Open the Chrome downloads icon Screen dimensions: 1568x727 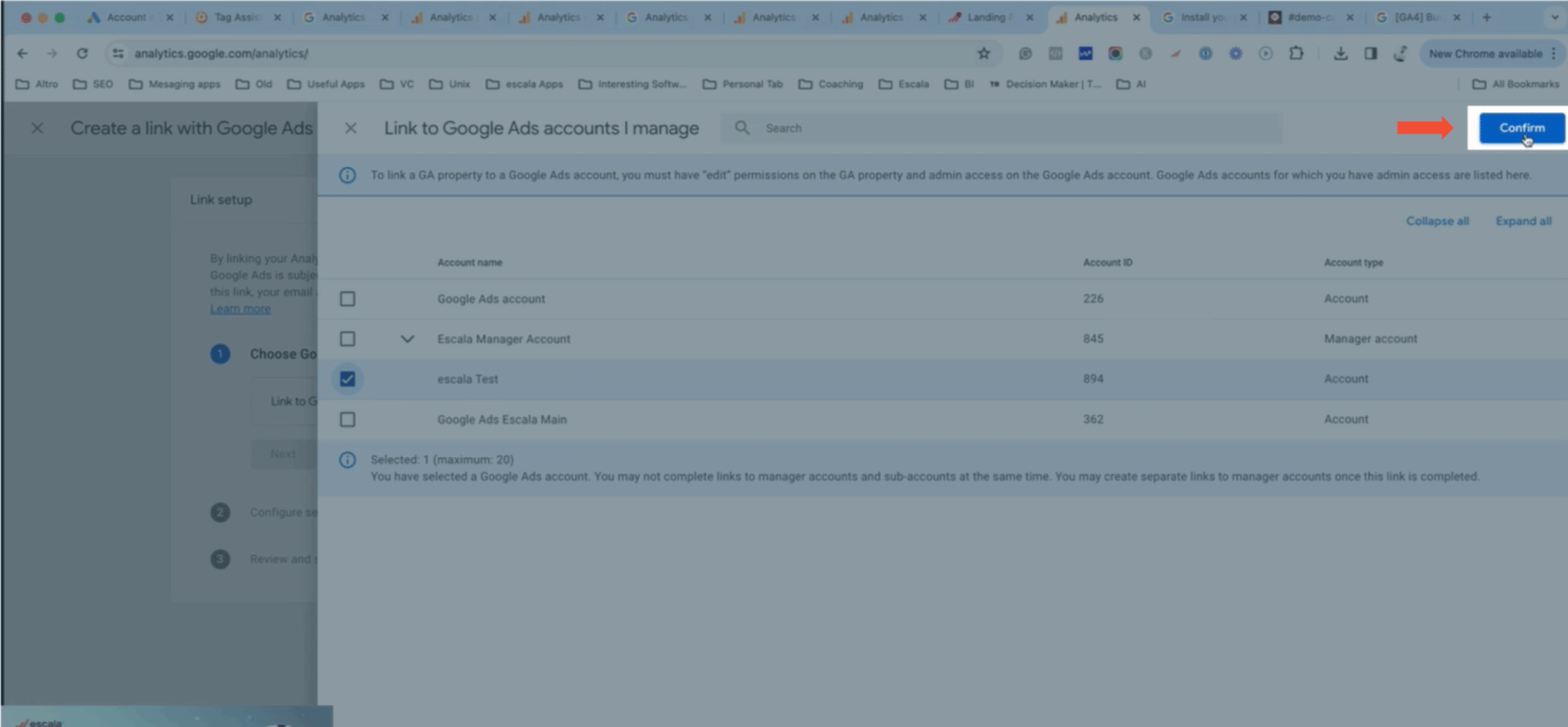coord(1340,53)
